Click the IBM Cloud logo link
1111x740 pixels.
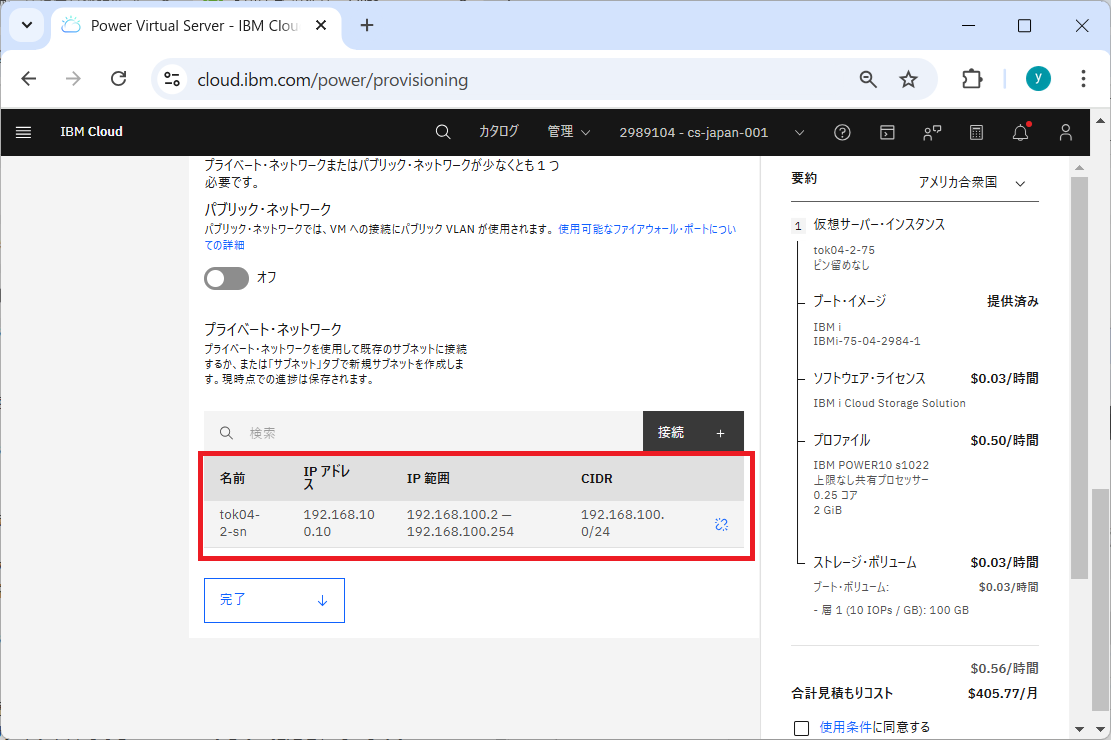(91, 132)
